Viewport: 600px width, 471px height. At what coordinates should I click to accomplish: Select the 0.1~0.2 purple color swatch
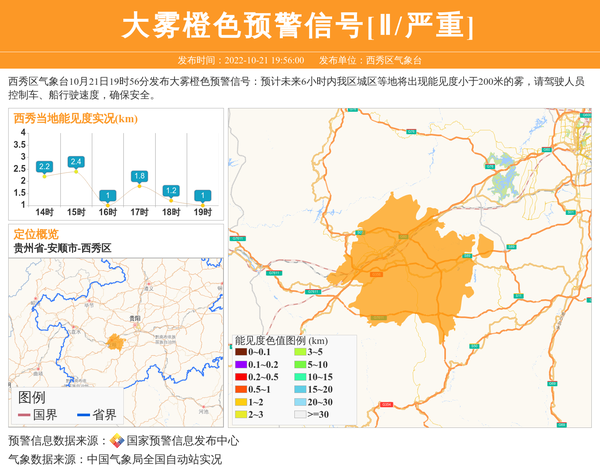tap(241, 364)
